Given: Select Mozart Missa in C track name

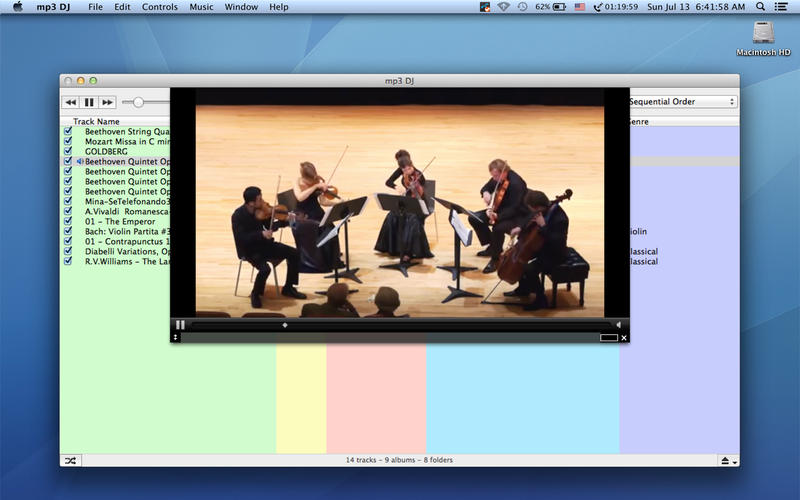Looking at the screenshot, I should pyautogui.click(x=127, y=141).
